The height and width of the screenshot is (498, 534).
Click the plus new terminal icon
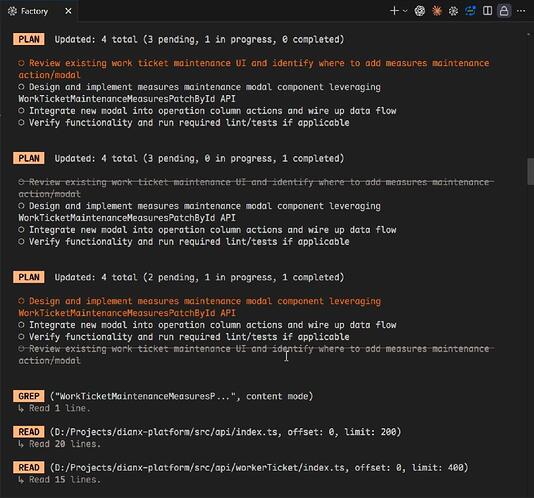(394, 11)
